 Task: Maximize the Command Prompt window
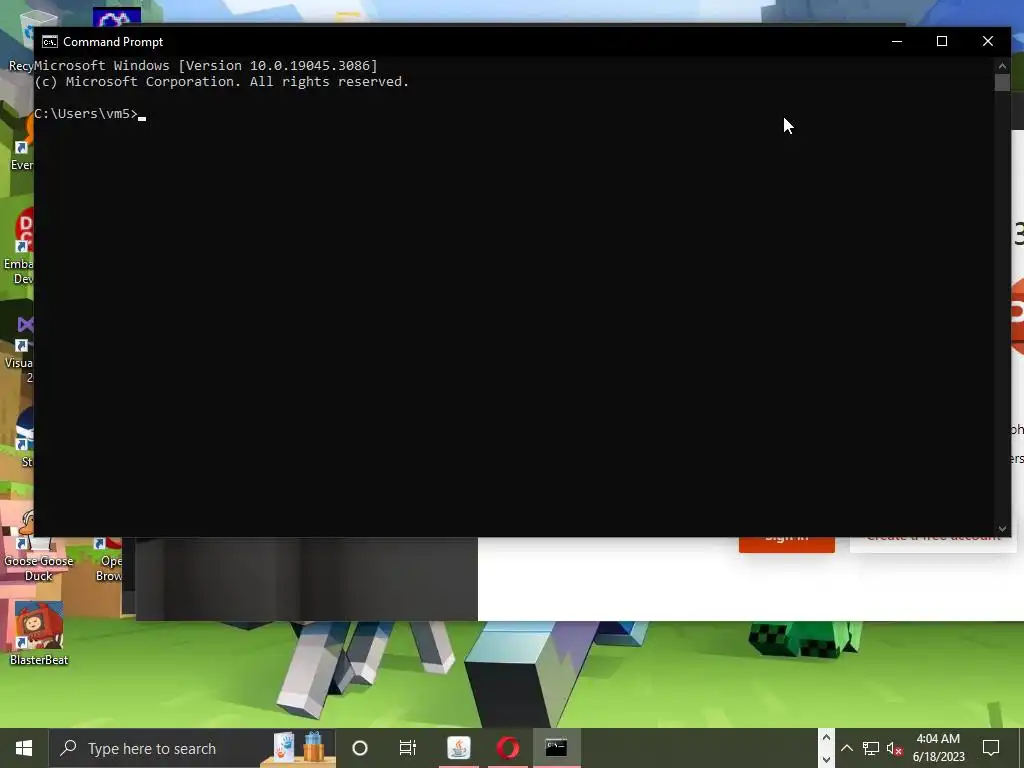(x=942, y=41)
